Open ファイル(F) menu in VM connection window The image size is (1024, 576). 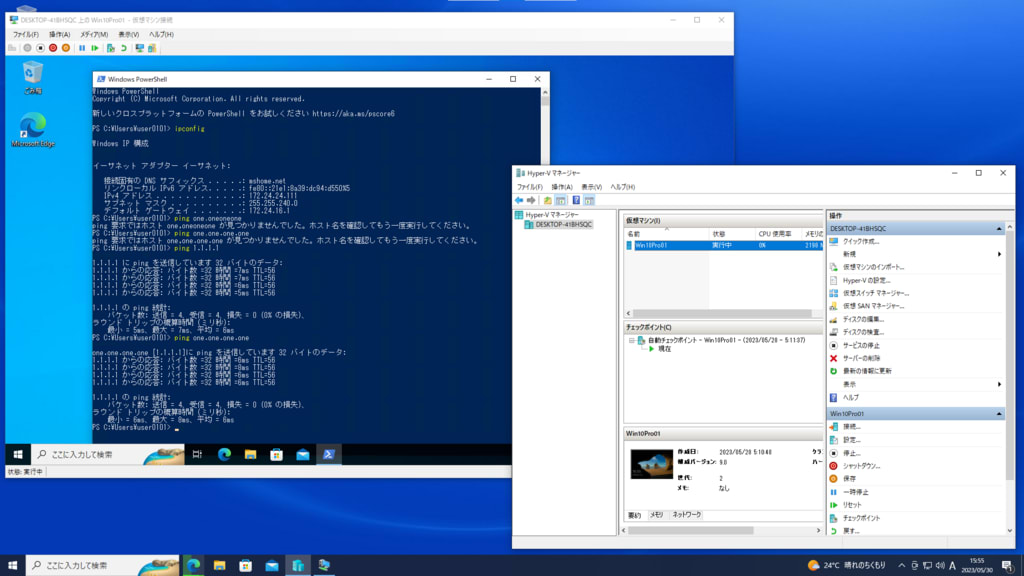25,35
